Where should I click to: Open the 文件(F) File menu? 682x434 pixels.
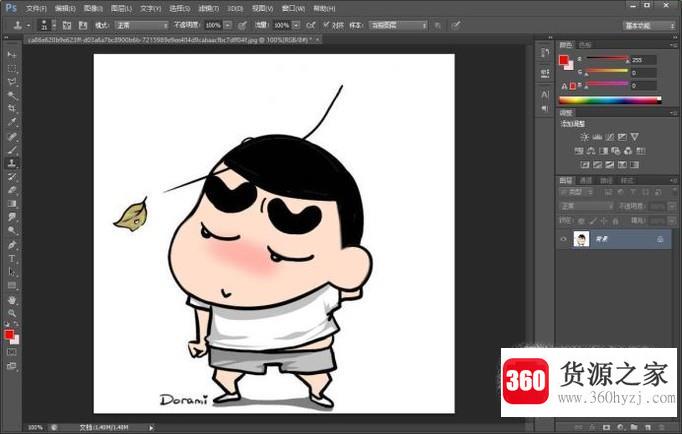tap(37, 8)
